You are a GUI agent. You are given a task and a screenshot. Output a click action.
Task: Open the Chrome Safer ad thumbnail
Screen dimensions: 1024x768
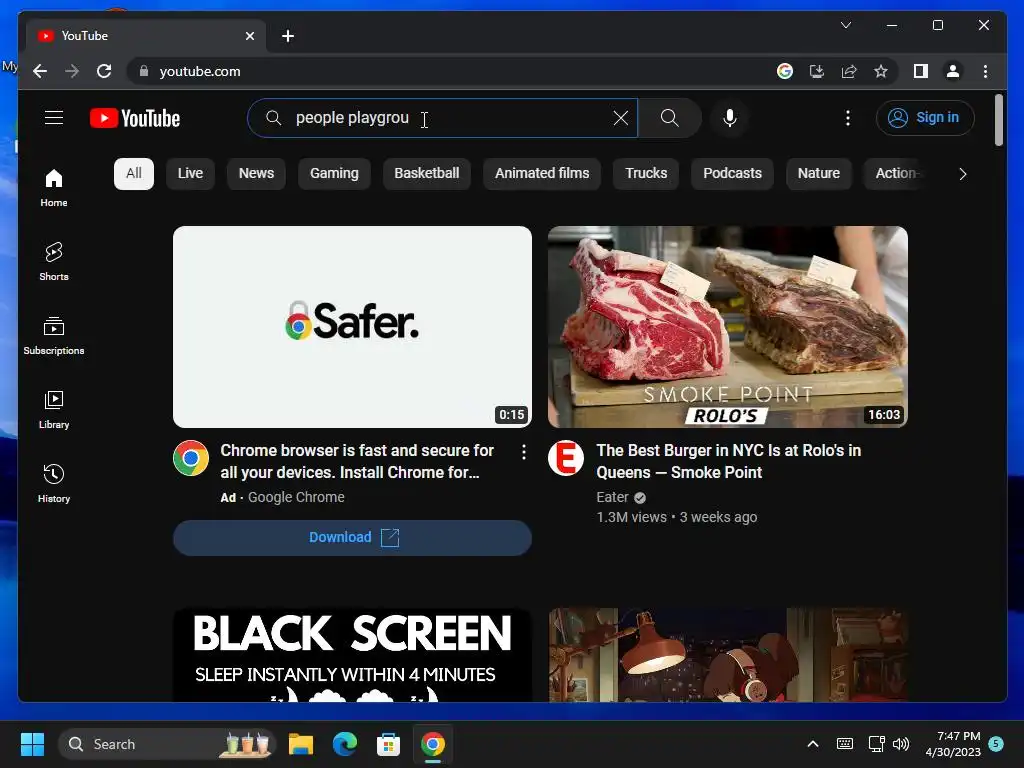pos(352,327)
